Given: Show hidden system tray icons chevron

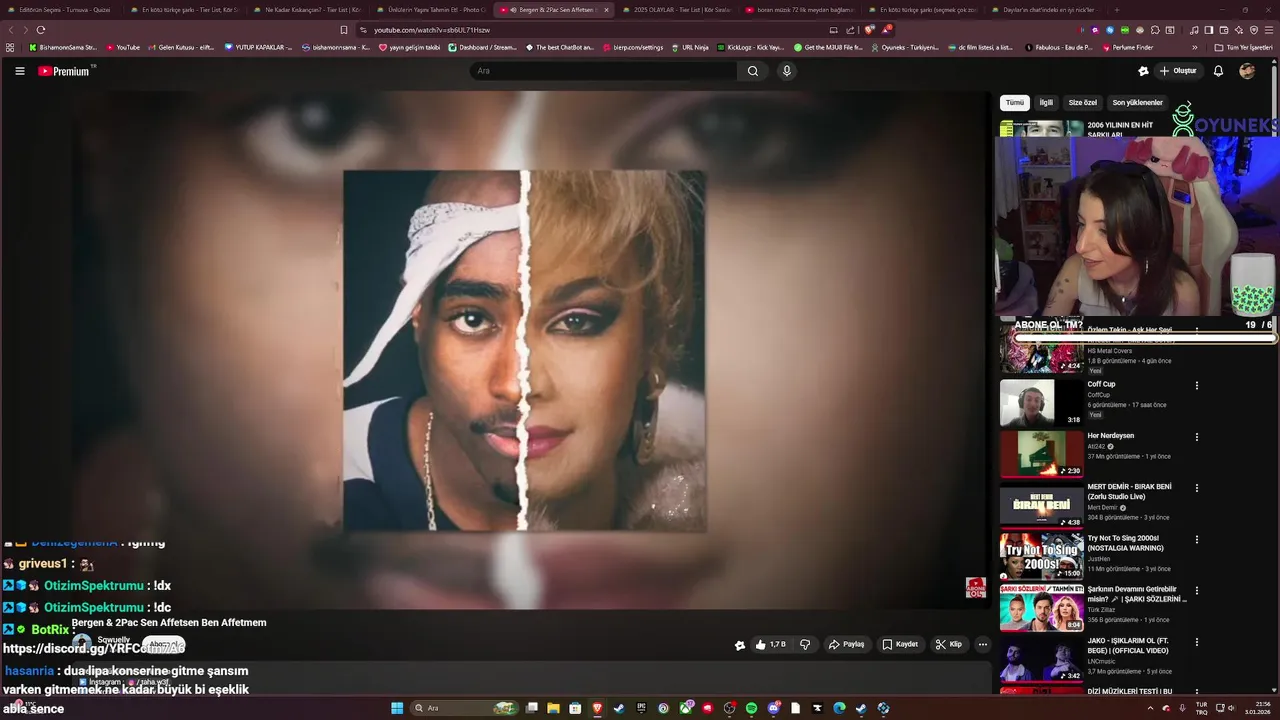Looking at the screenshot, I should click(1149, 708).
